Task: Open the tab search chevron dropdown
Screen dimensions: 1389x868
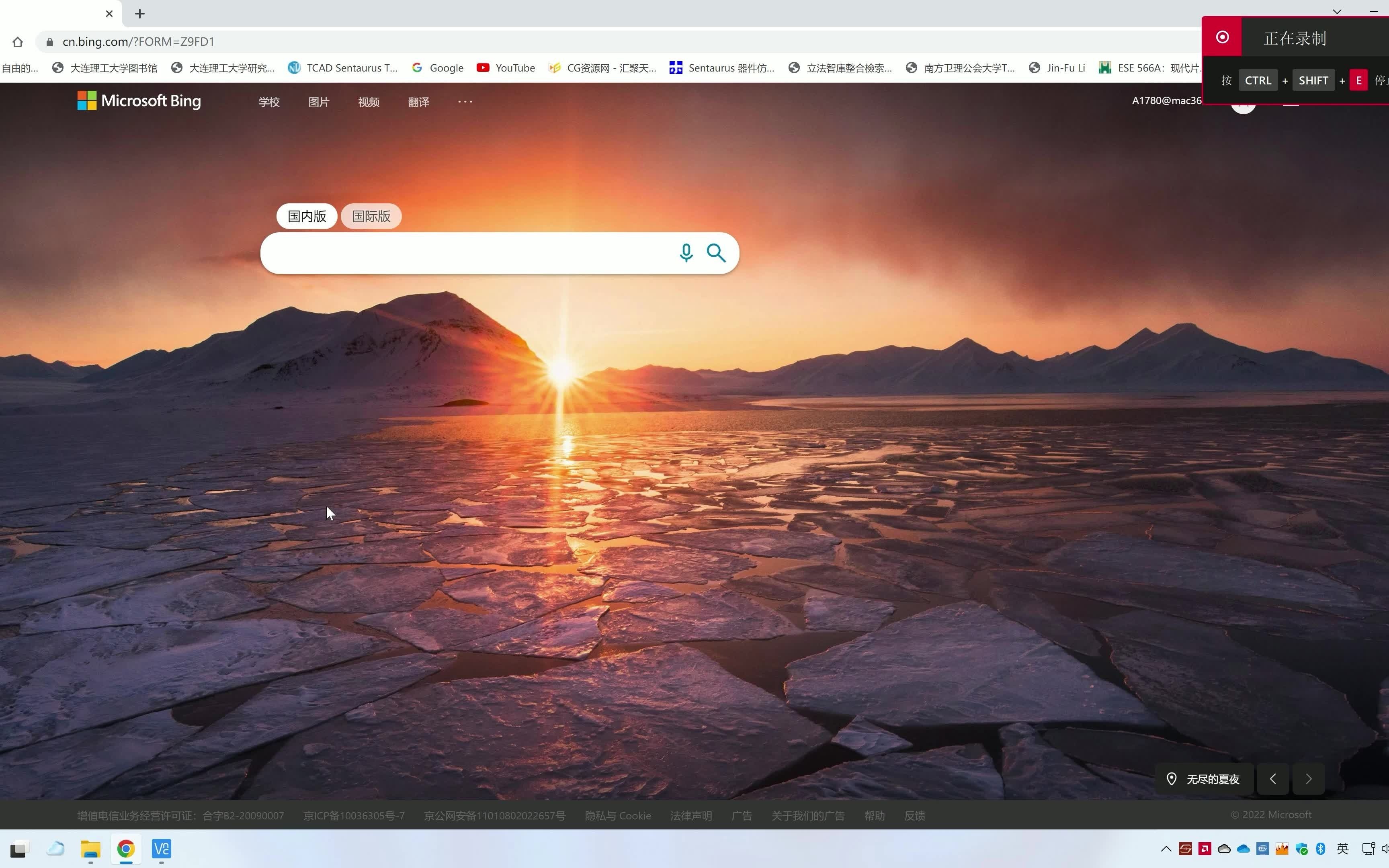Action: [x=1337, y=12]
